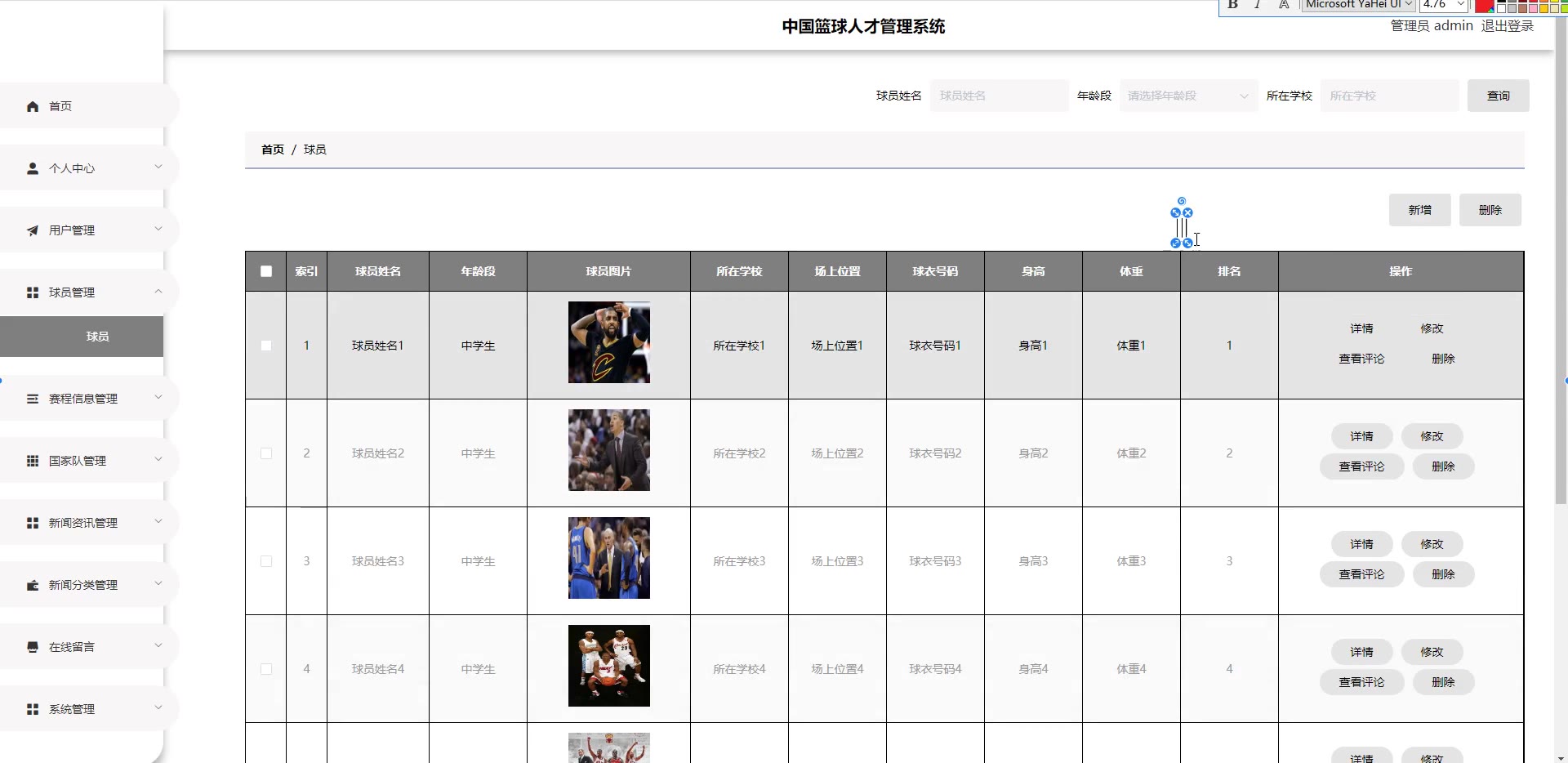Click the player photo in the 球员姓名3 row
The width and height of the screenshot is (1568, 763).
pyautogui.click(x=609, y=558)
